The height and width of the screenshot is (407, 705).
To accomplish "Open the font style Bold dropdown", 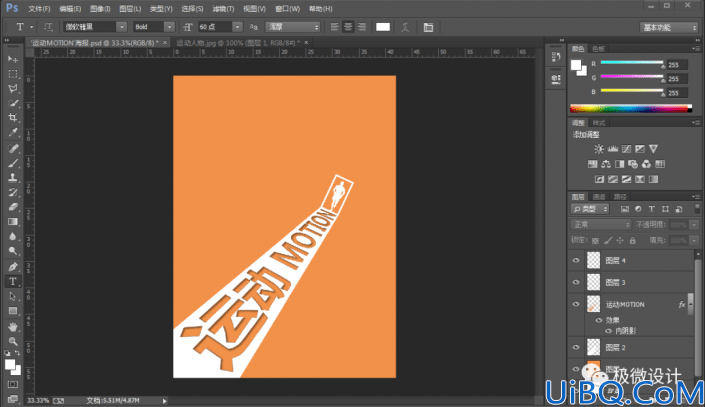I will [169, 27].
